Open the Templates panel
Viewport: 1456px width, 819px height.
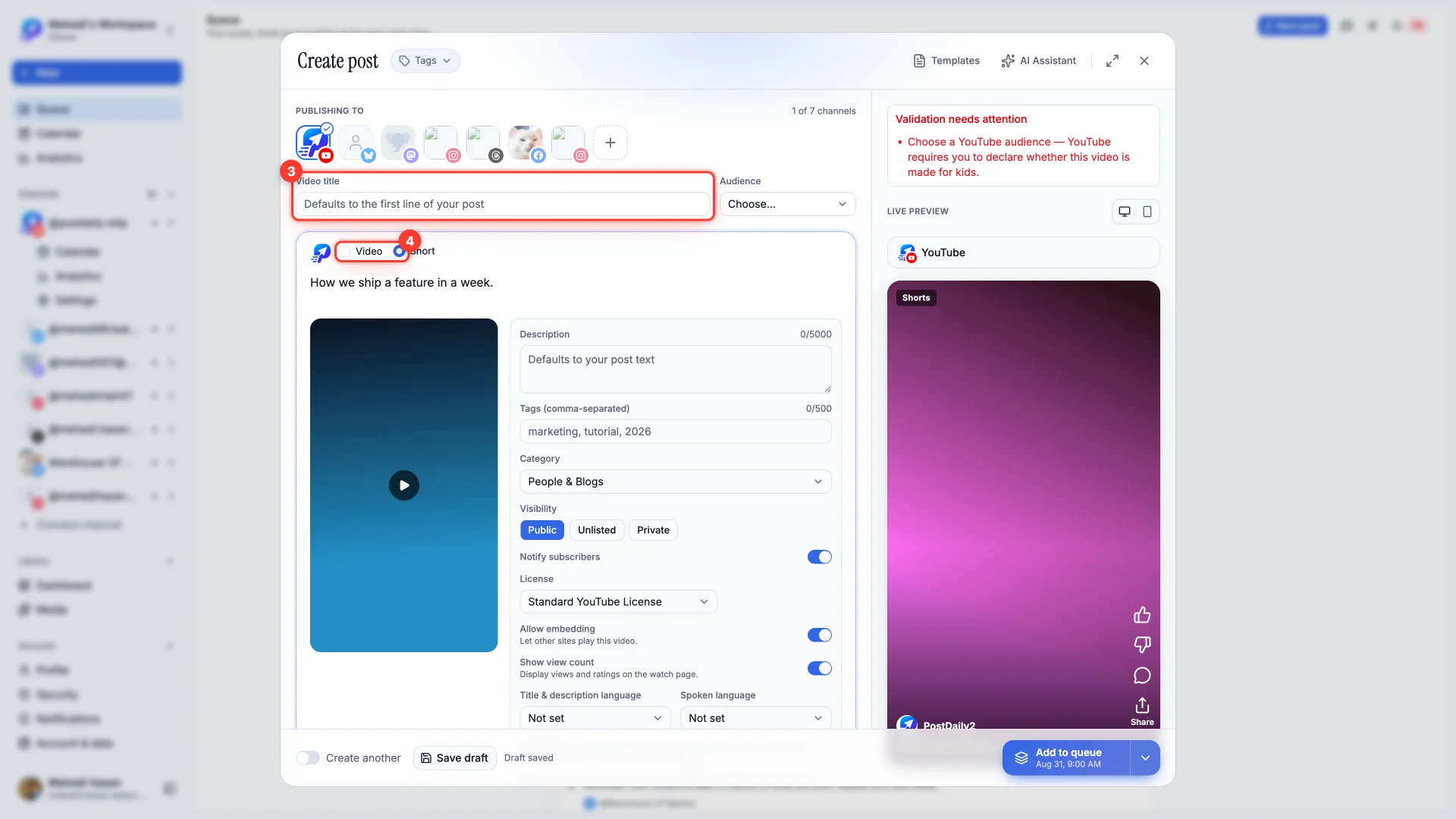click(946, 61)
